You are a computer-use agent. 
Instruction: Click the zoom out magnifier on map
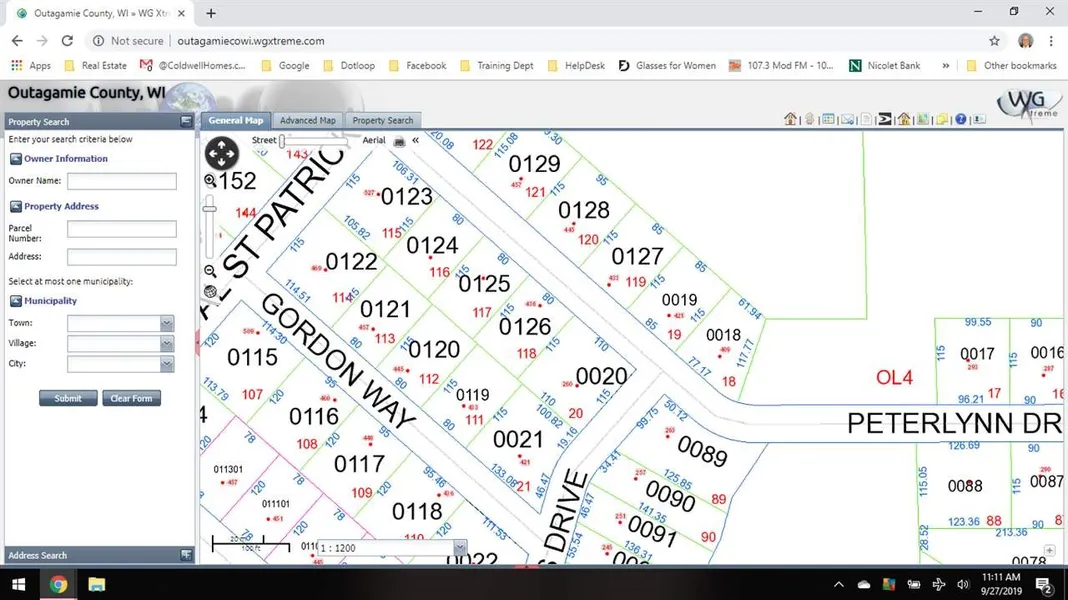click(210, 271)
